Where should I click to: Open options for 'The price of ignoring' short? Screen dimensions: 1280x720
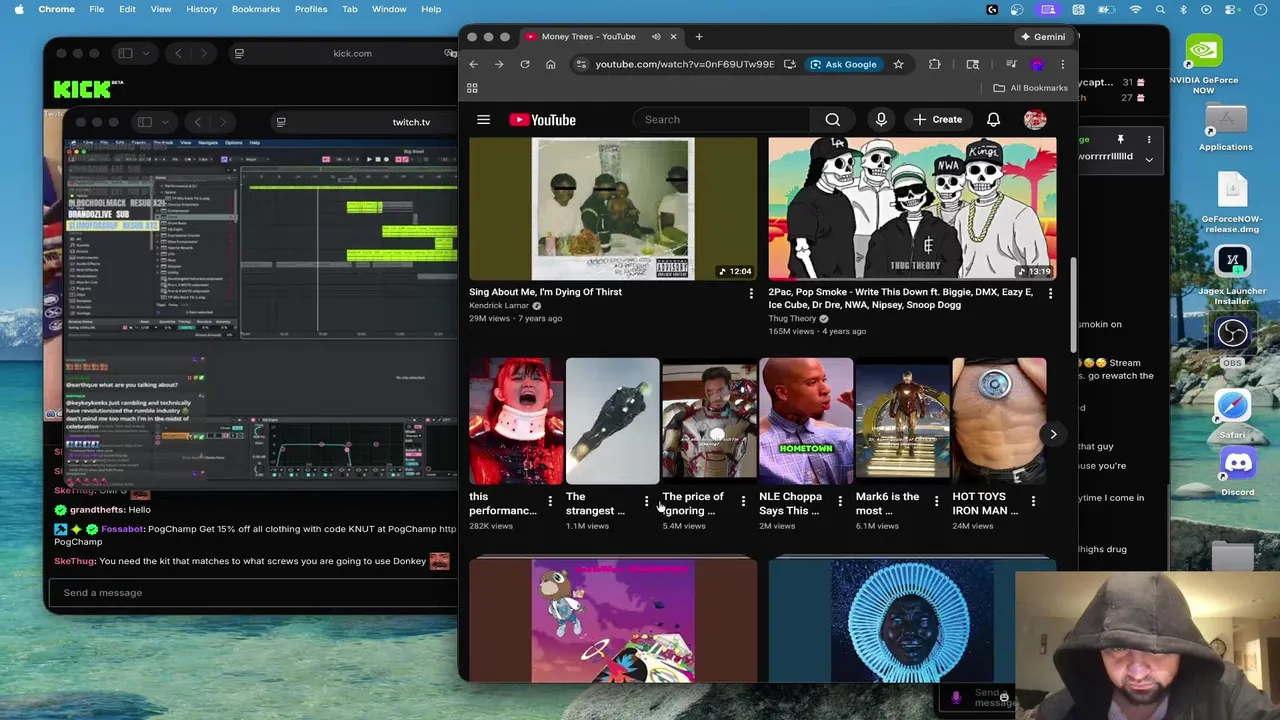point(743,500)
